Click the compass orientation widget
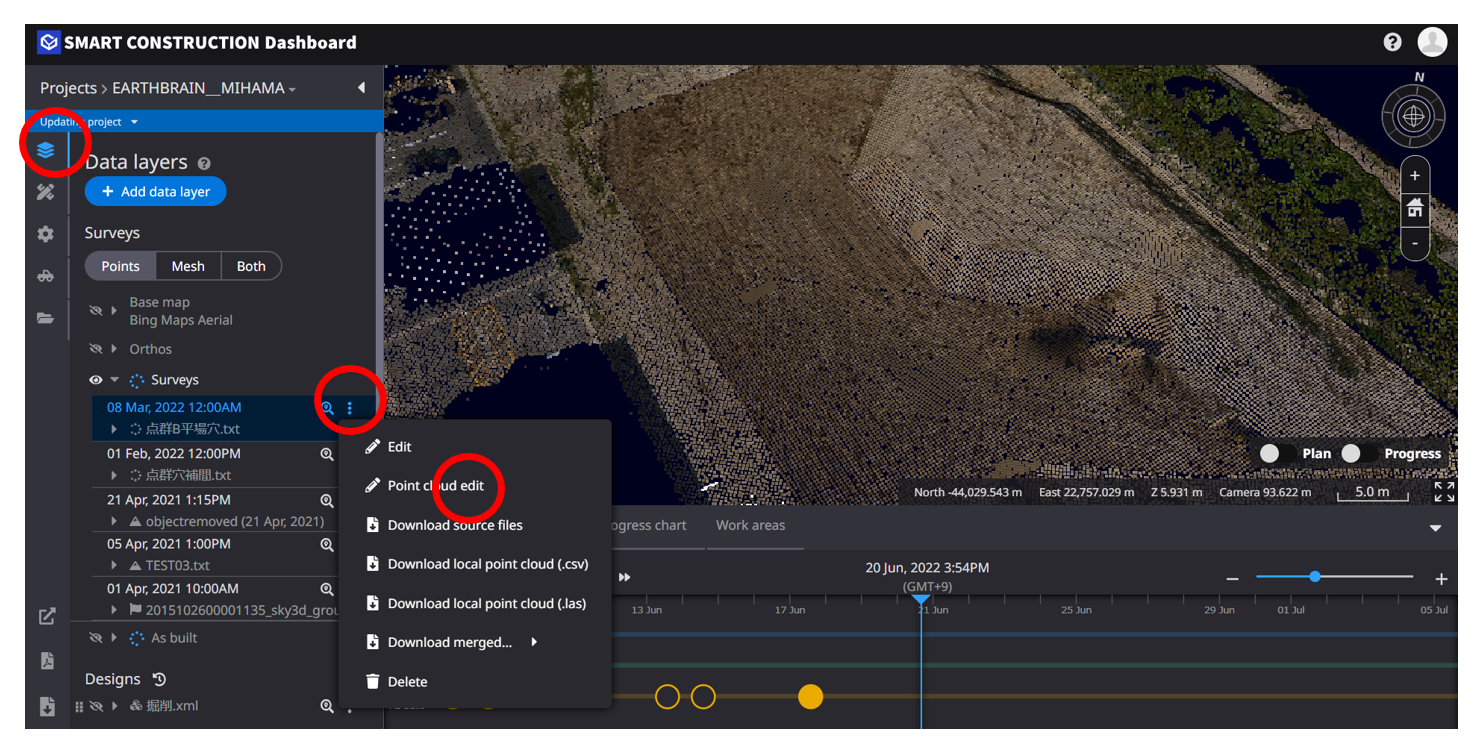Screen dimensions: 1482x746 point(1413,116)
